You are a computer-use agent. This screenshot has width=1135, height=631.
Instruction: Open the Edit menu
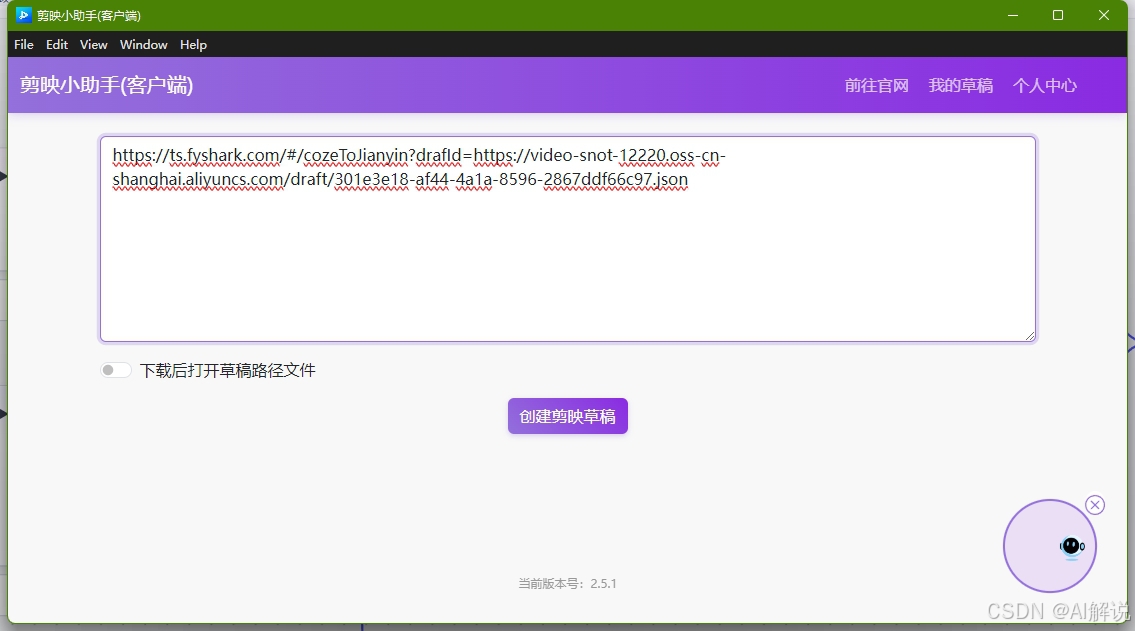pos(56,44)
